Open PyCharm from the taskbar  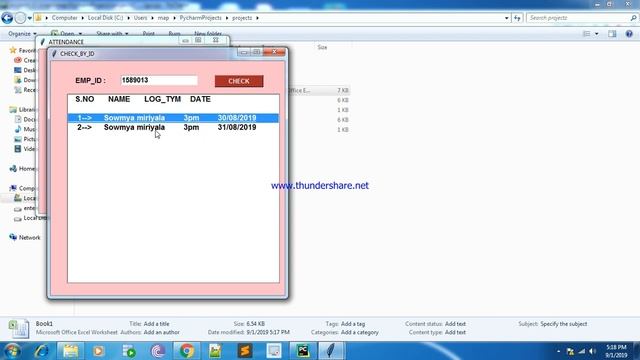pos(303,351)
